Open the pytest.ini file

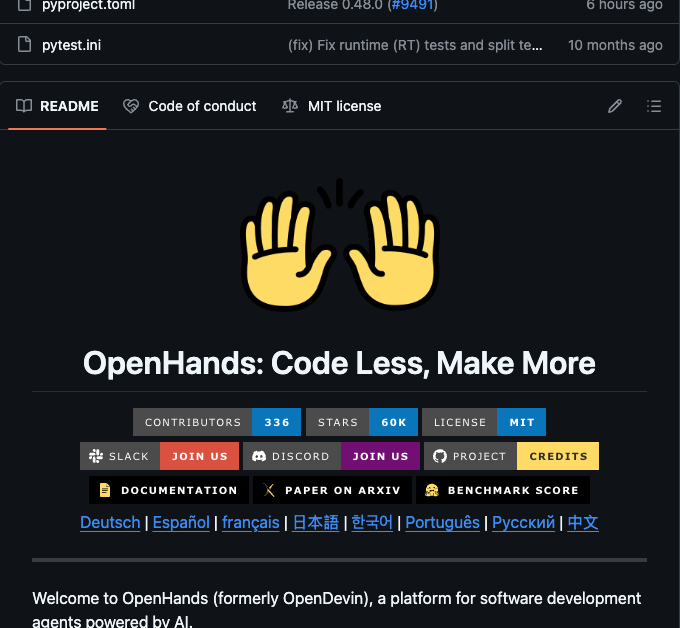tap(71, 45)
